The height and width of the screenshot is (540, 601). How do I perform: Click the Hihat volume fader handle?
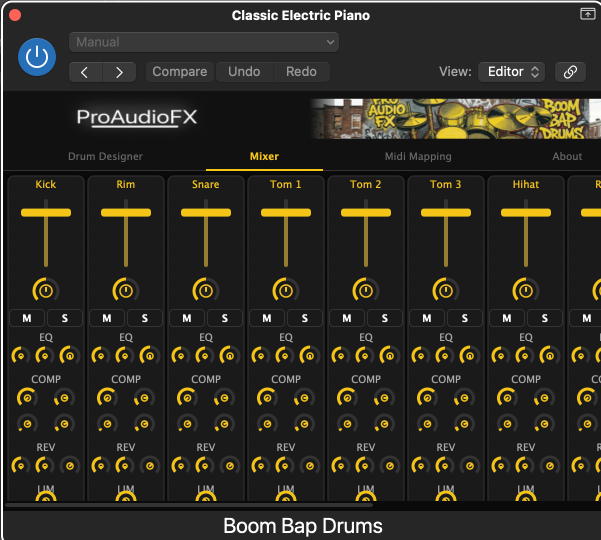point(526,213)
